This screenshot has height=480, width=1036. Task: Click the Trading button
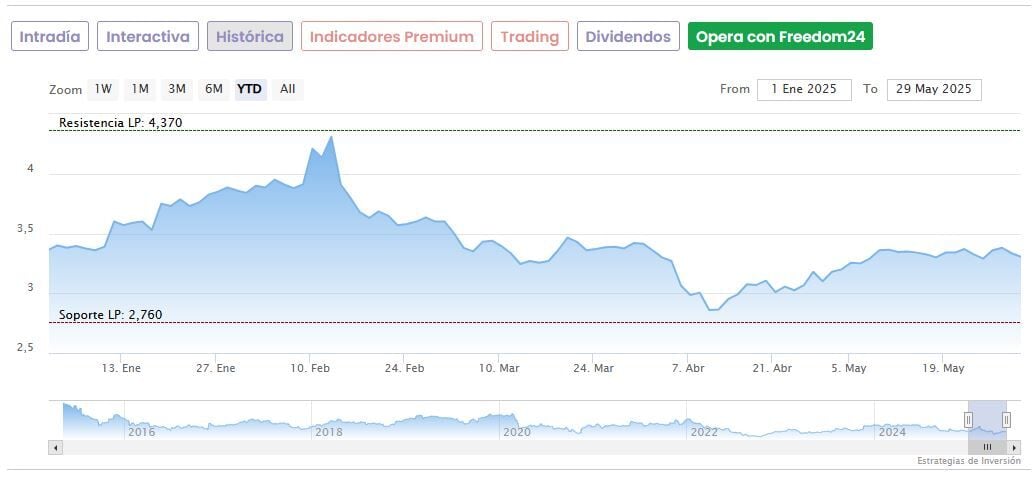pos(530,37)
